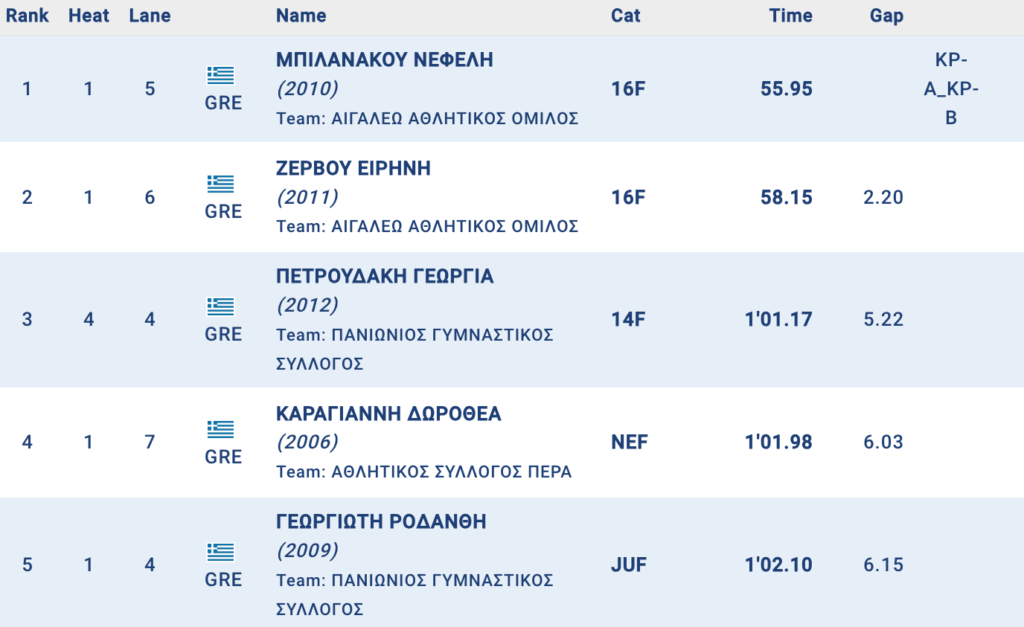The width and height of the screenshot is (1024, 627).
Task: Select the Lane column header
Action: [x=150, y=16]
